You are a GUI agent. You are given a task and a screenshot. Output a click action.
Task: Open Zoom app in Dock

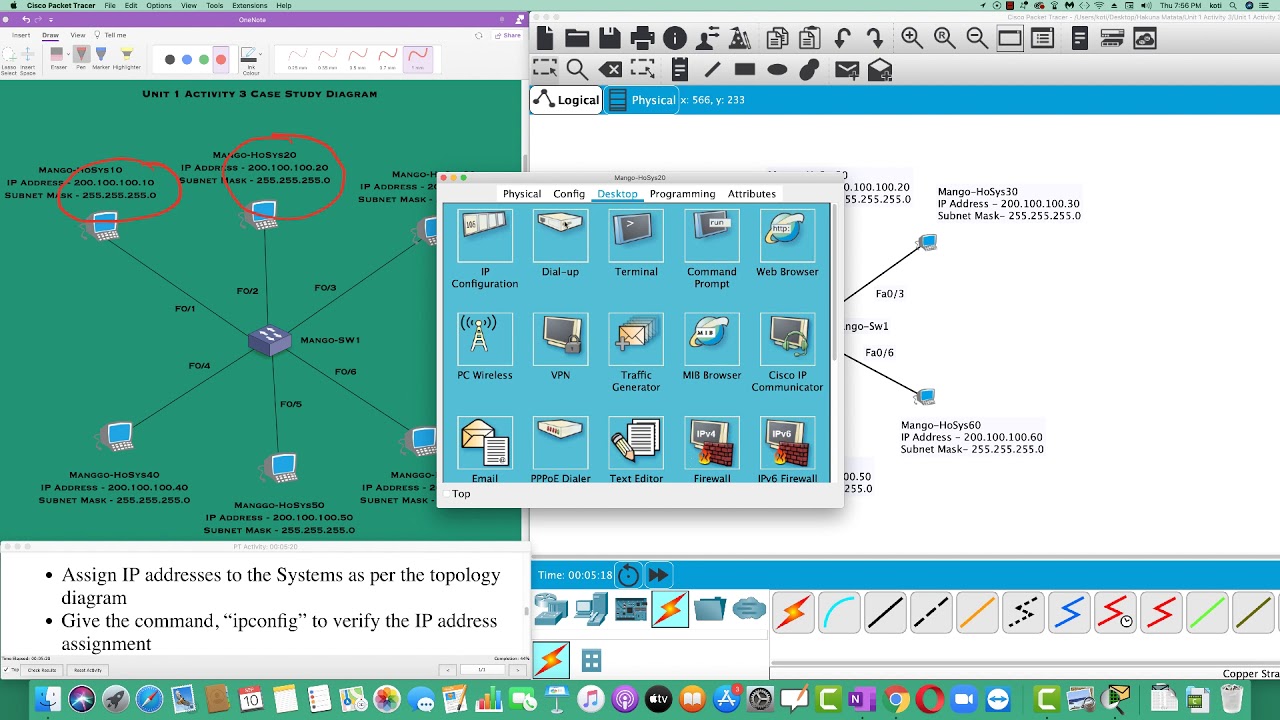click(x=963, y=699)
